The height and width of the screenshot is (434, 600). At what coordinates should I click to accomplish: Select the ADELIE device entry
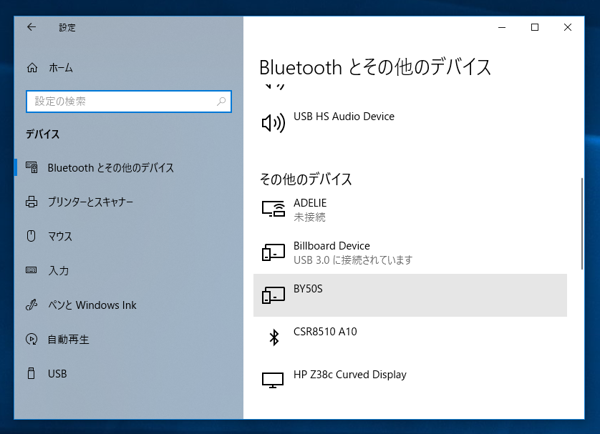click(x=410, y=210)
